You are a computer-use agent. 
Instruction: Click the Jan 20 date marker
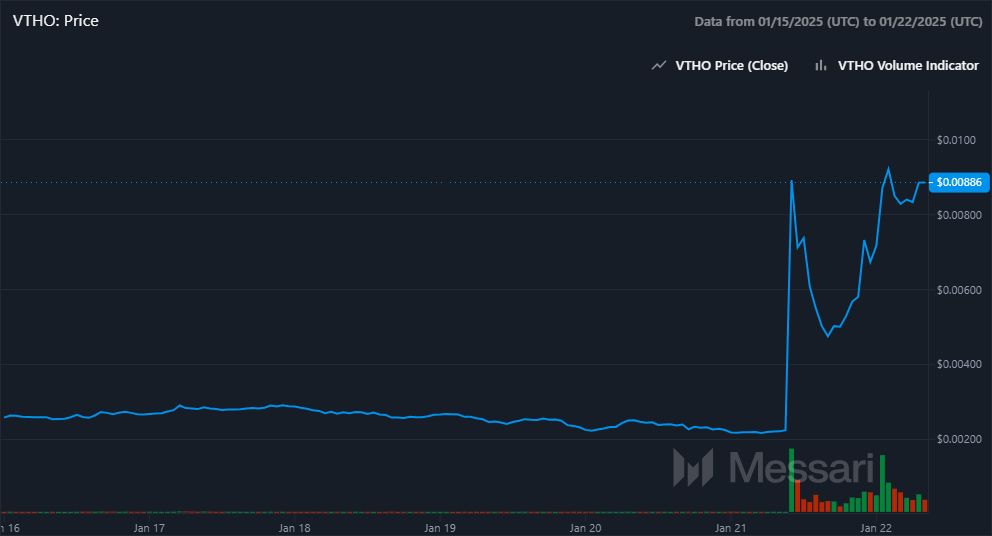585,526
